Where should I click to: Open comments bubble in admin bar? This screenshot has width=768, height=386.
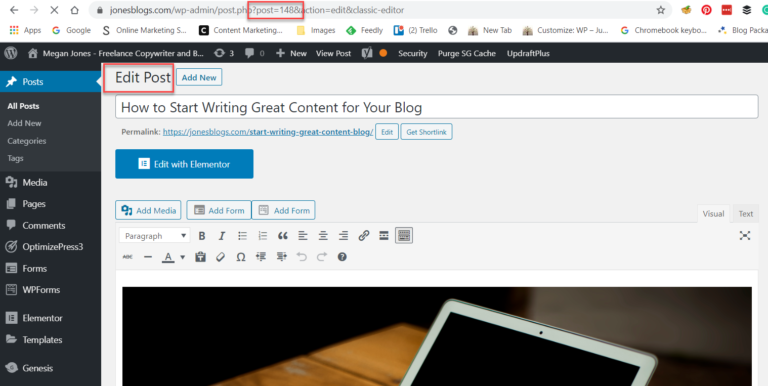pos(255,53)
